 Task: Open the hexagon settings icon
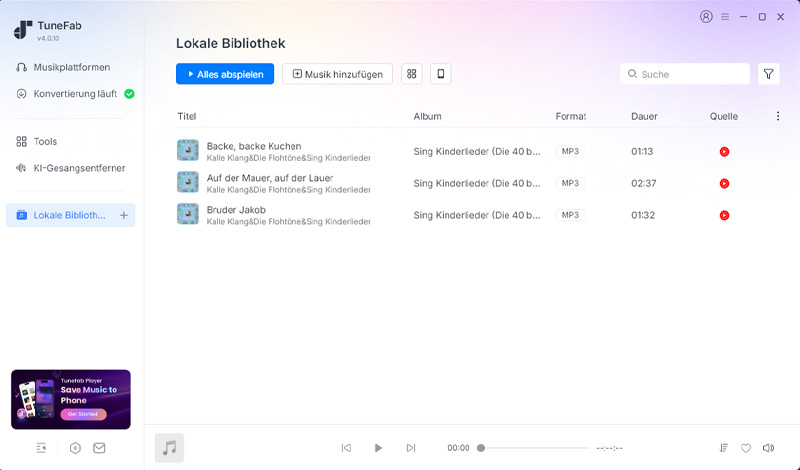(75, 448)
